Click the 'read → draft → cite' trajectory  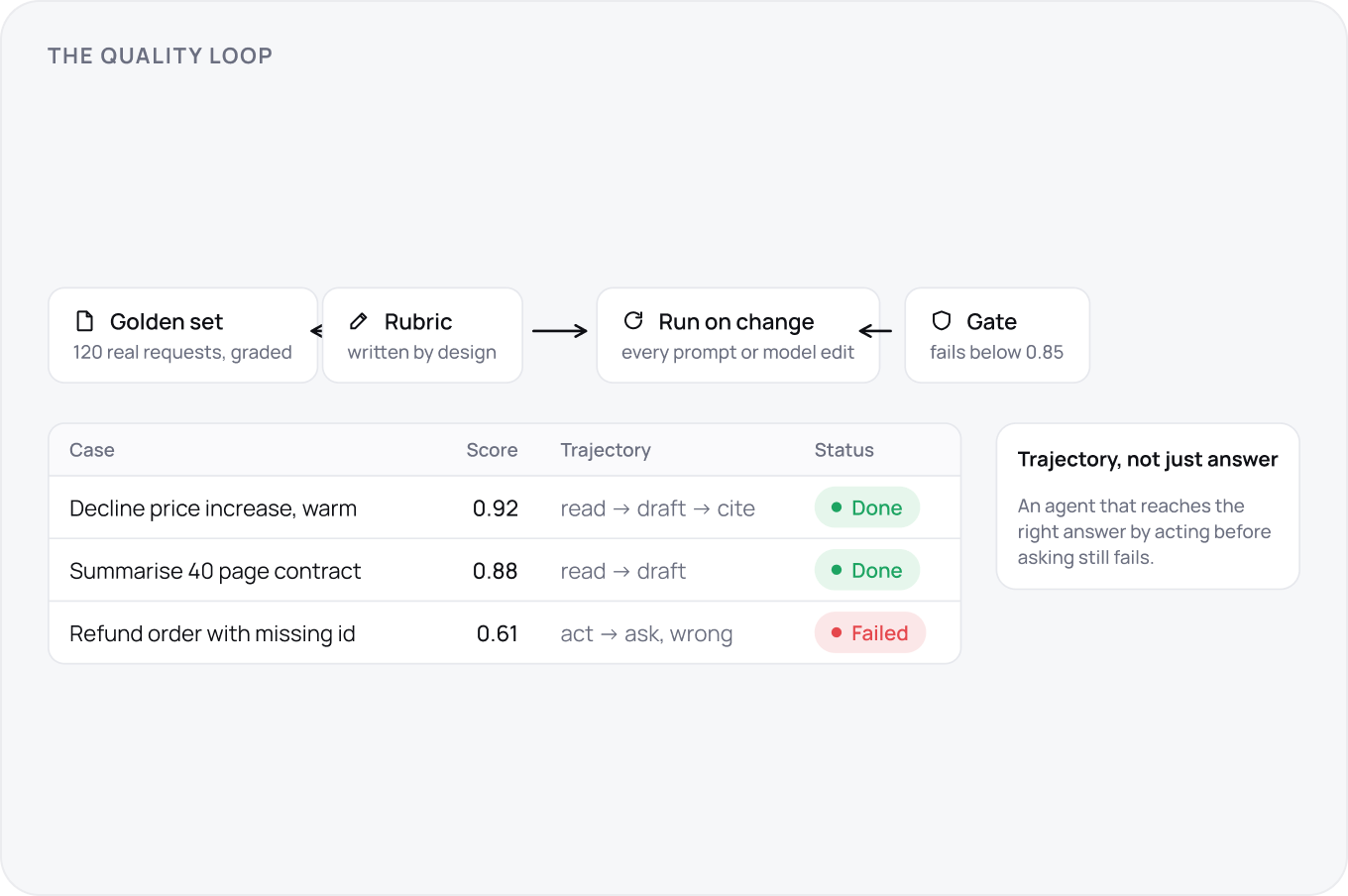[657, 508]
